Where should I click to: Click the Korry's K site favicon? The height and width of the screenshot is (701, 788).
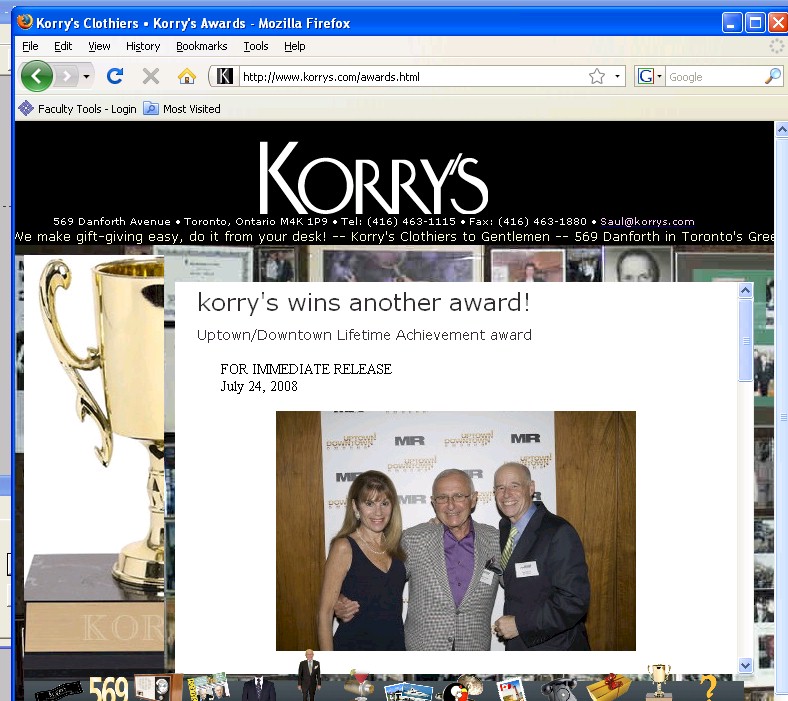[x=224, y=76]
